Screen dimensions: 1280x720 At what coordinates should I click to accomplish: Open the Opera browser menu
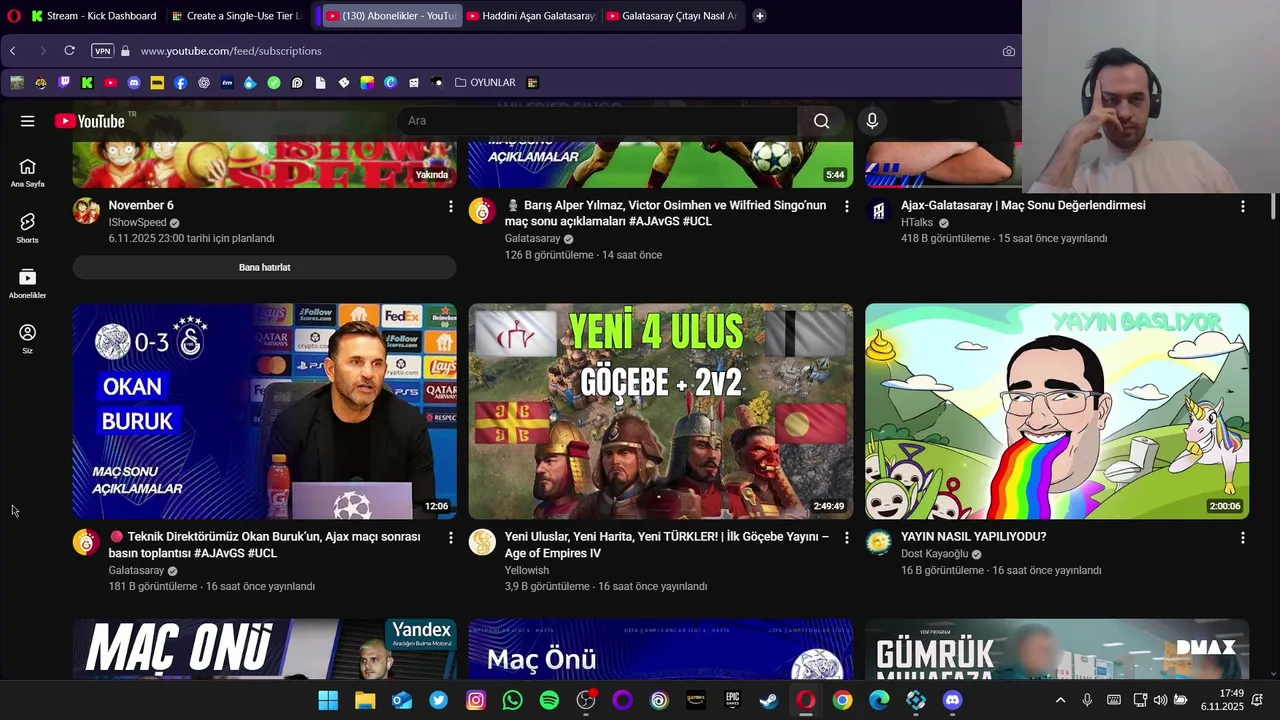[x=13, y=16]
